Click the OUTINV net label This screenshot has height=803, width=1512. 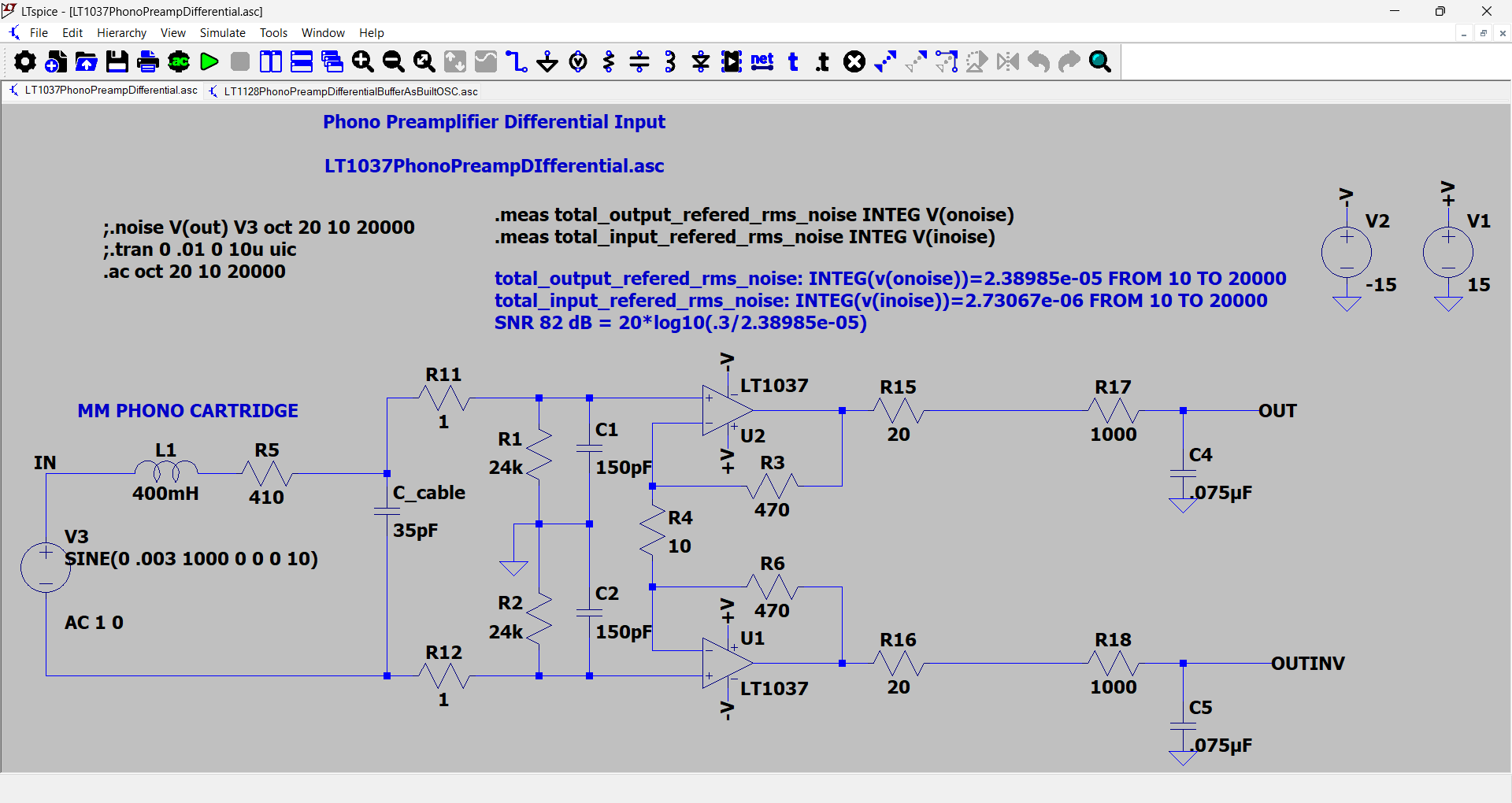(1308, 664)
